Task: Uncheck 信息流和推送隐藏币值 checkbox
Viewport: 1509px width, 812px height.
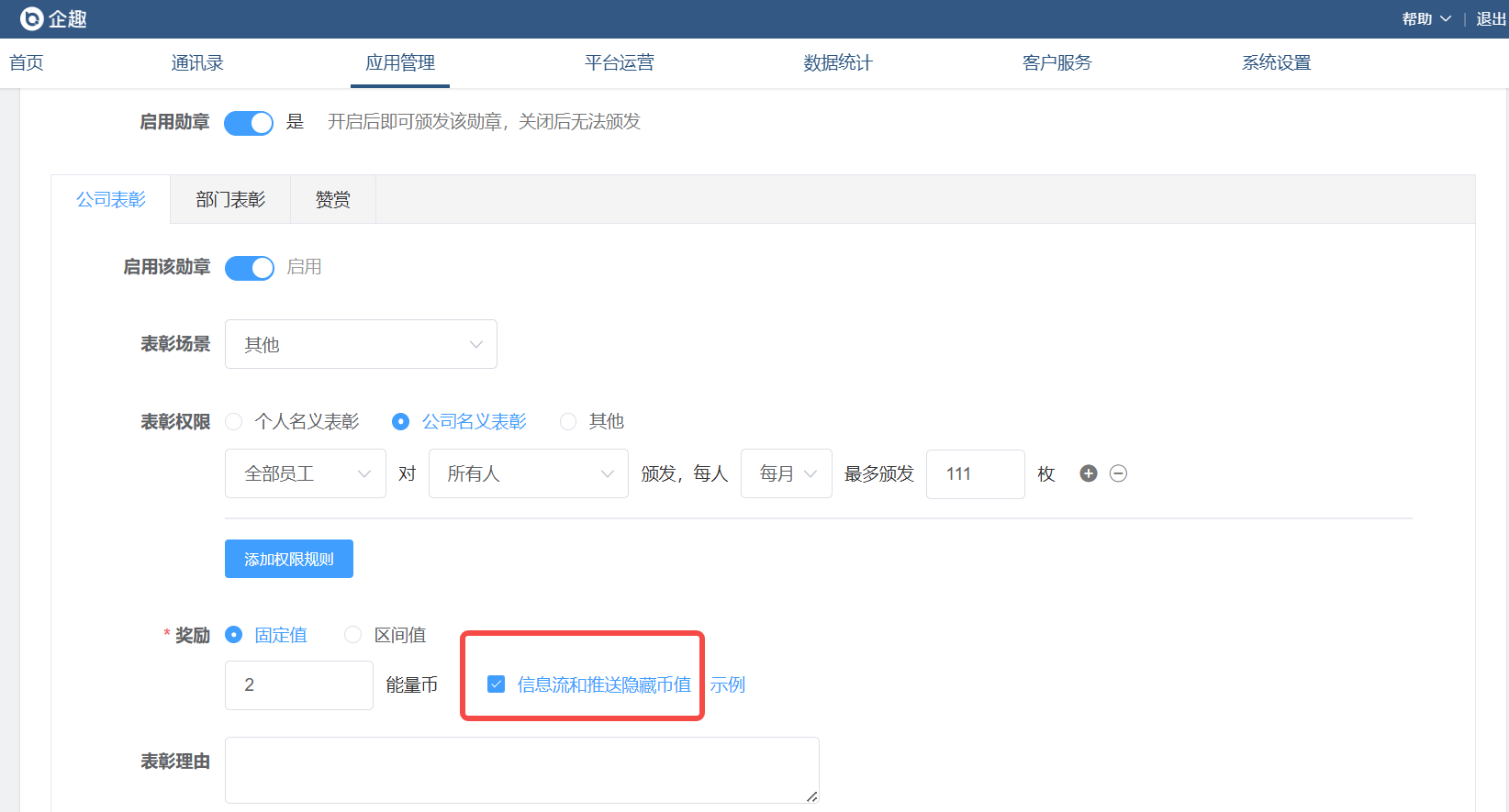Action: coord(497,684)
